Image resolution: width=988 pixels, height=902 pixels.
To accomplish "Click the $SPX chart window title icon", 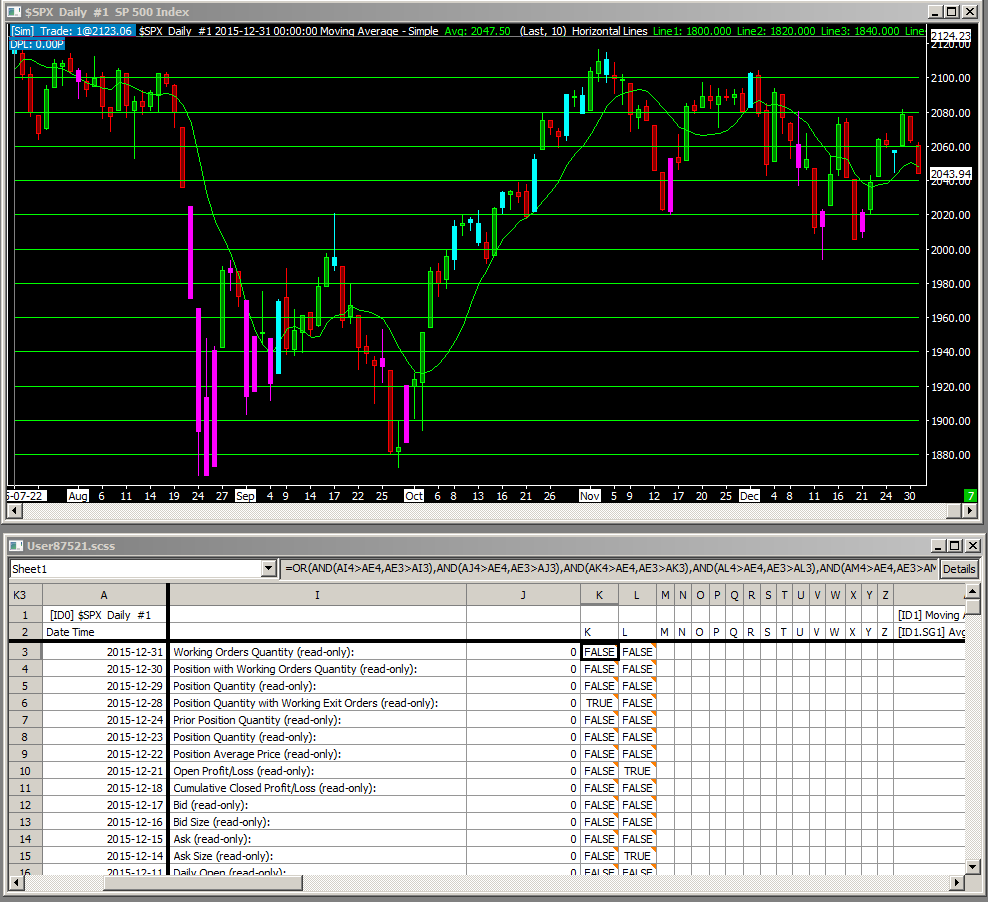I will (13, 12).
